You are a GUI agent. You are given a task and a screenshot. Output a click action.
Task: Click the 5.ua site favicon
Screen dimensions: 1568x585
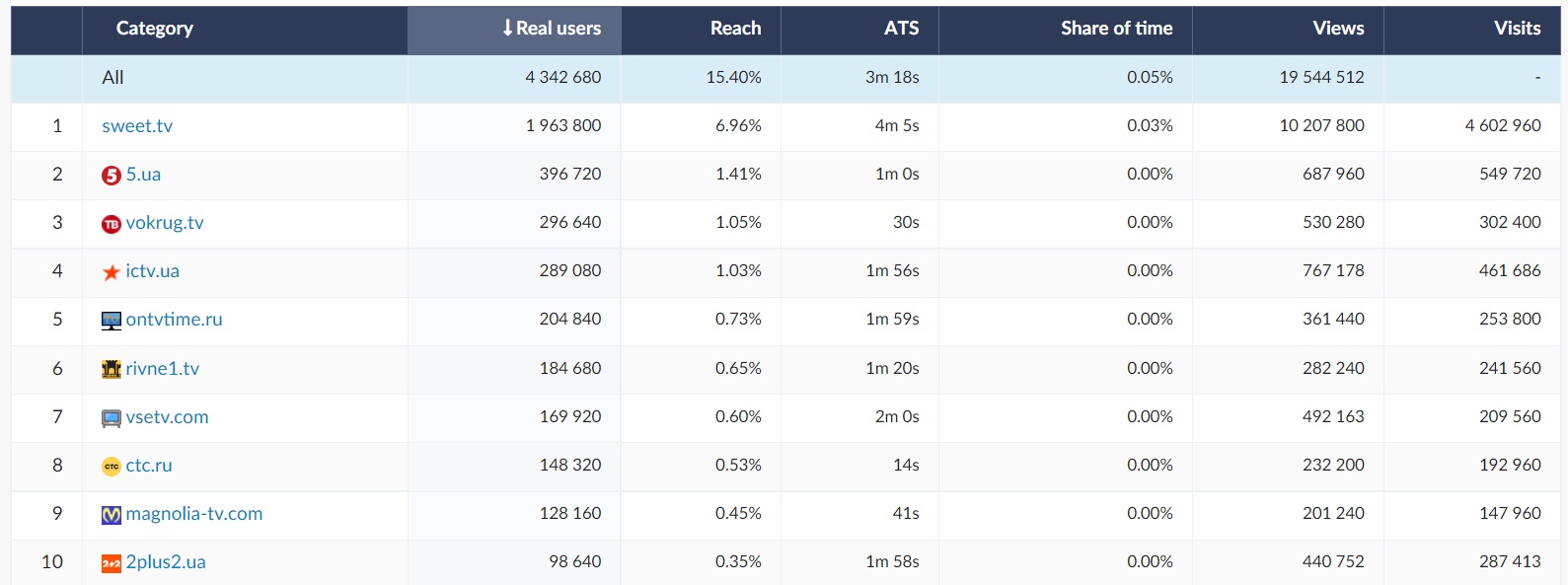coord(112,176)
